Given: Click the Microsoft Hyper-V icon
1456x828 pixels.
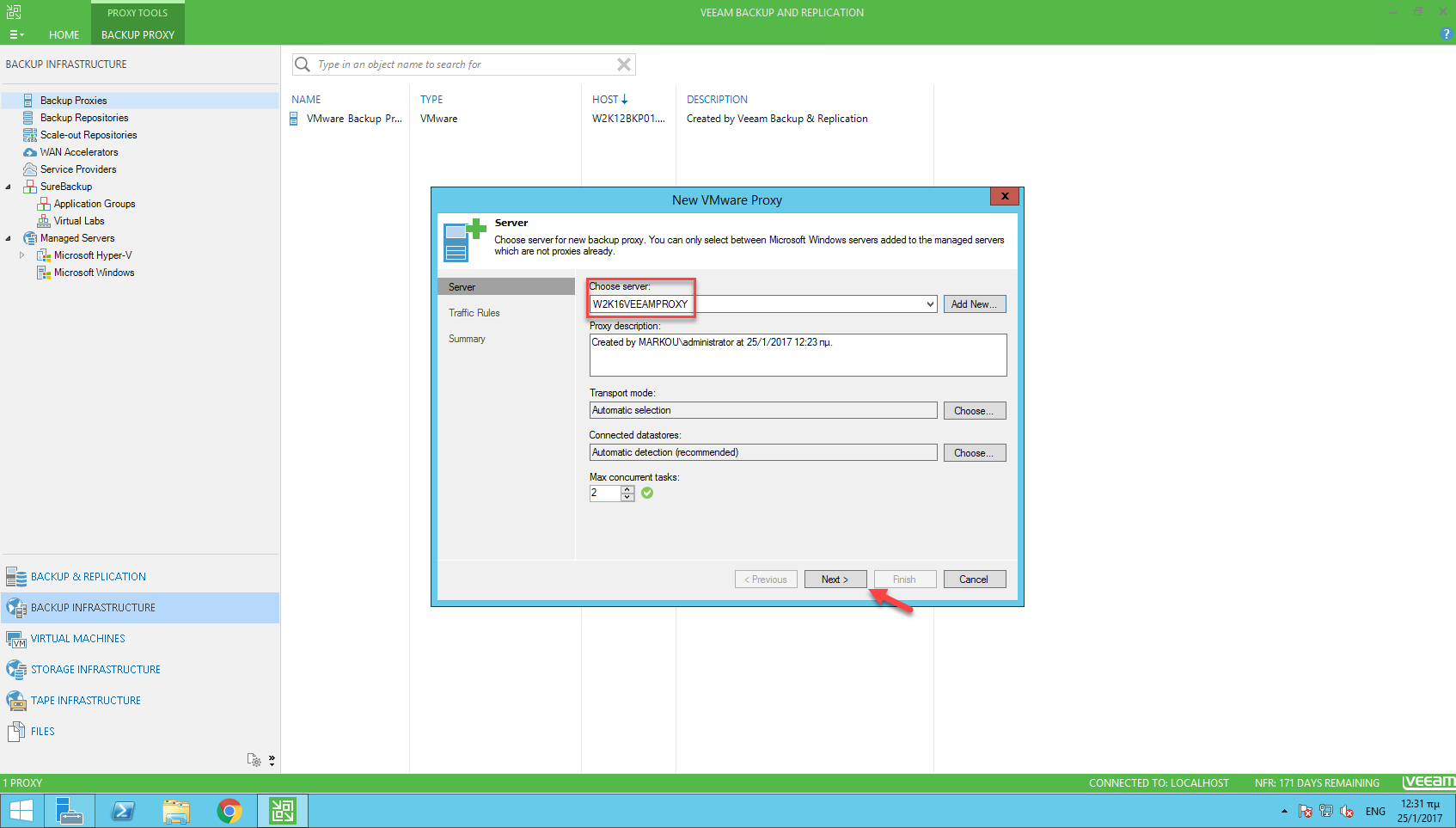Looking at the screenshot, I should click(44, 255).
